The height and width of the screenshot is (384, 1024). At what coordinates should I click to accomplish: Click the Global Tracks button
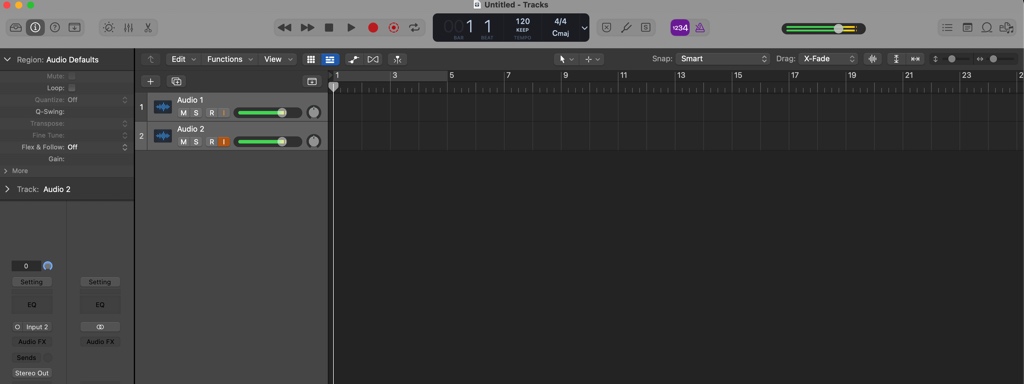312,82
